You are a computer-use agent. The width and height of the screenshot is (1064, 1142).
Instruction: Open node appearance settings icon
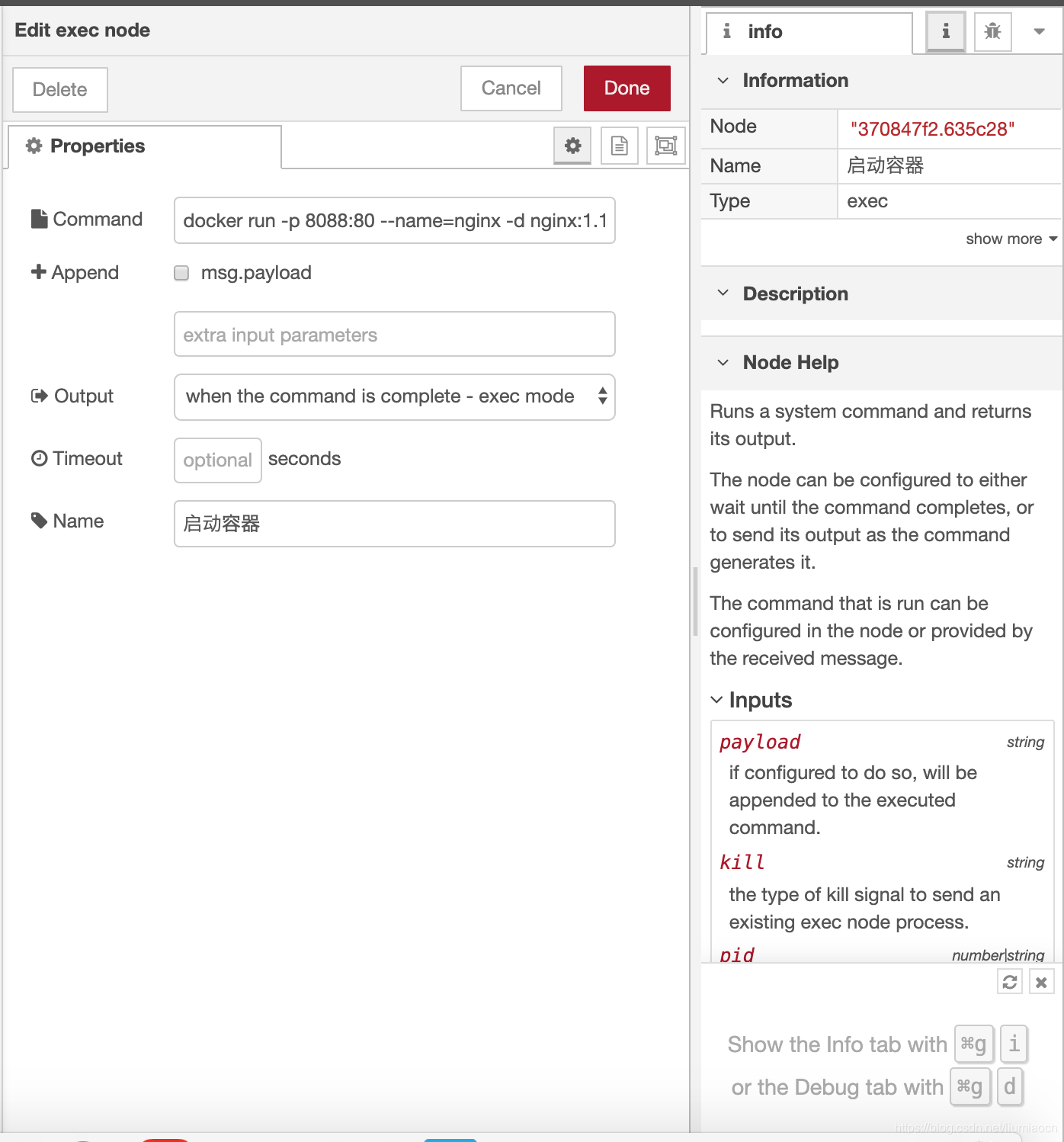(666, 146)
